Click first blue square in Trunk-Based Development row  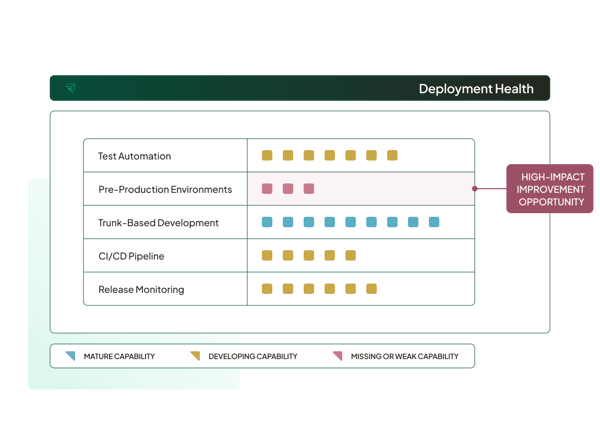click(x=267, y=222)
